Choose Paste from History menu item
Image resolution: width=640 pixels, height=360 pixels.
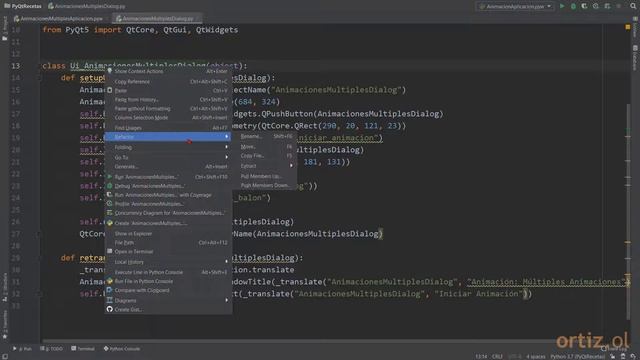point(168,99)
